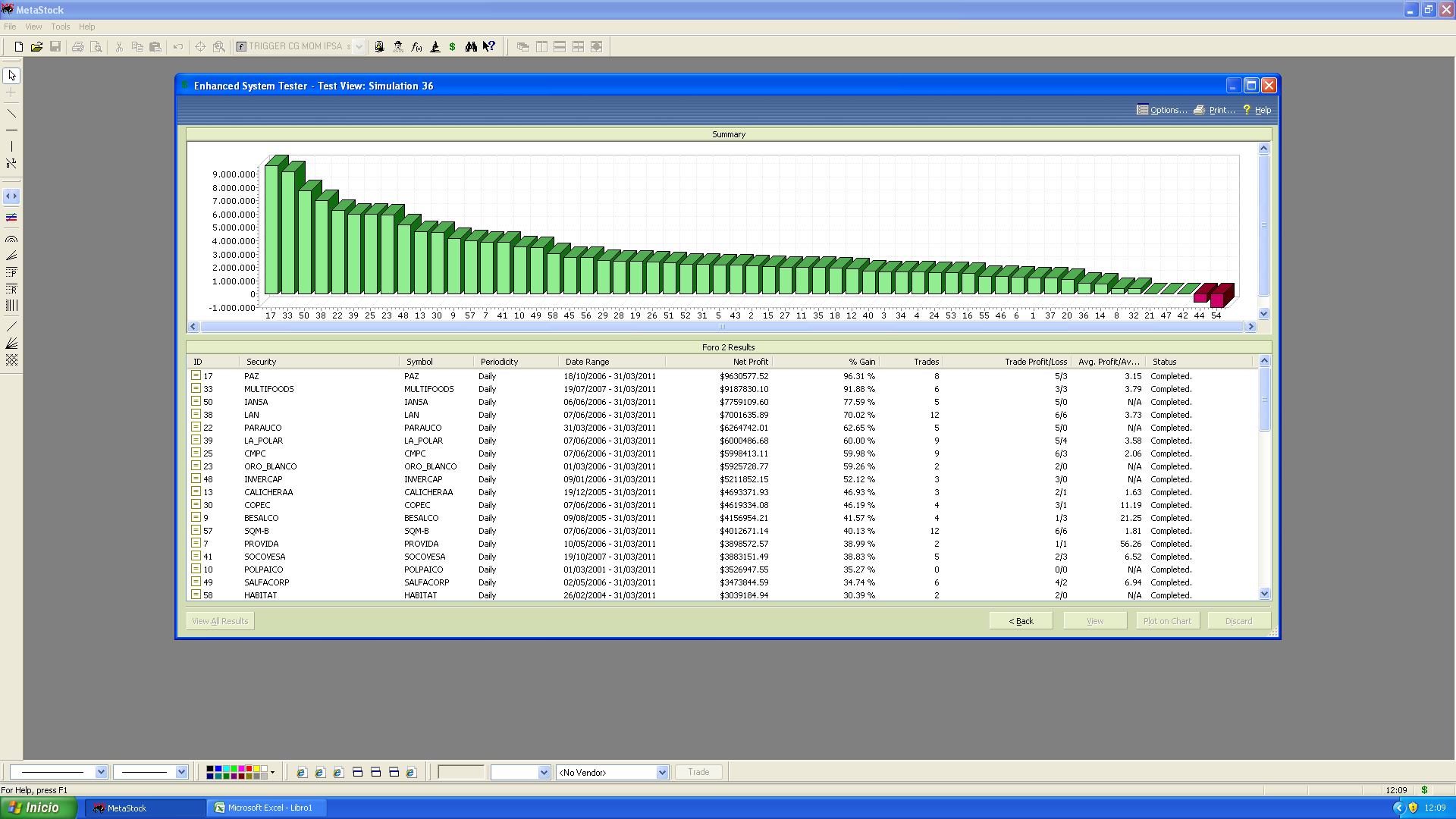Toggle the row icon for PAZ result
This screenshot has height=819, width=1456.
pyautogui.click(x=196, y=375)
